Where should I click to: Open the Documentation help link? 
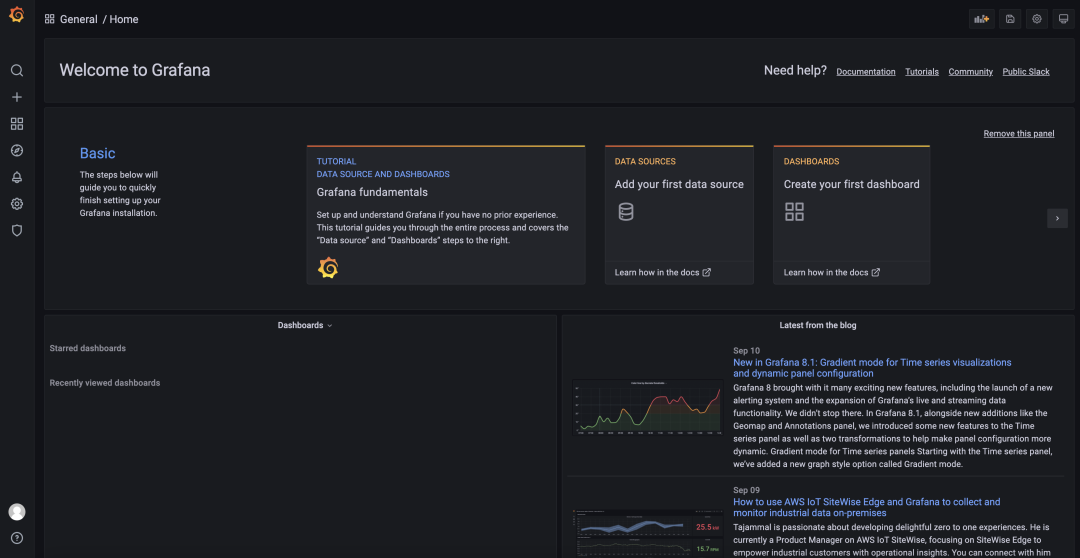(x=866, y=72)
